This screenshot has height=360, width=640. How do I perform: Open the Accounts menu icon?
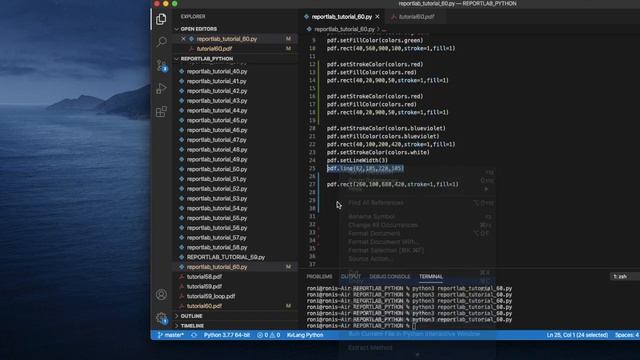tap(161, 294)
